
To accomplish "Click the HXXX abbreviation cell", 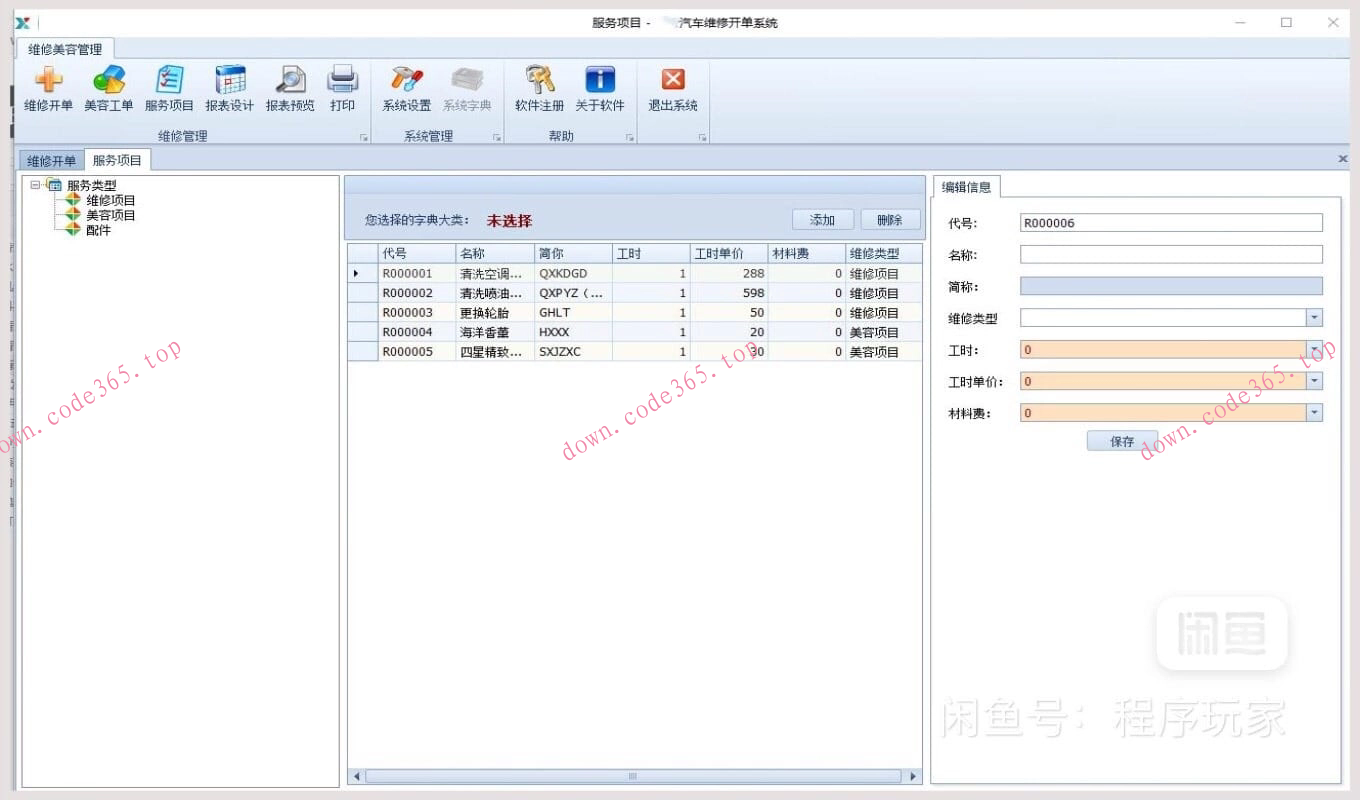I will pyautogui.click(x=573, y=332).
